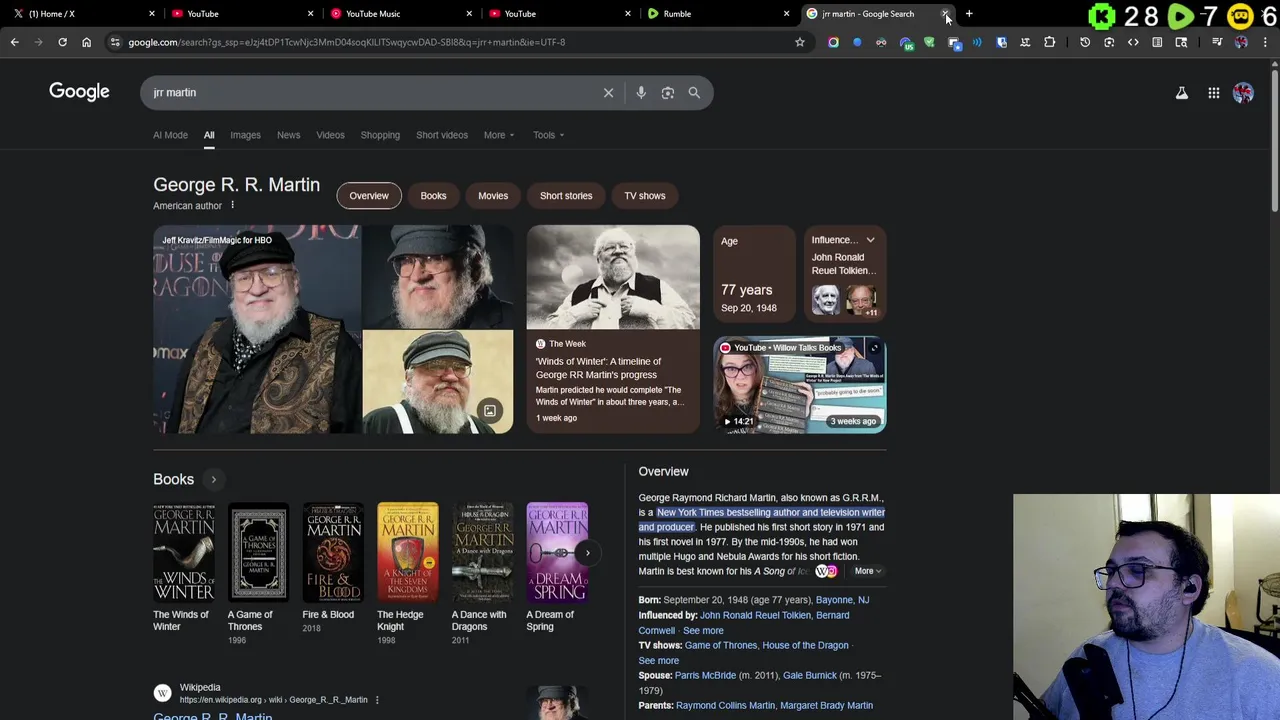Submit search with the magnifier icon
Viewport: 1280px width, 720px height.
(694, 92)
